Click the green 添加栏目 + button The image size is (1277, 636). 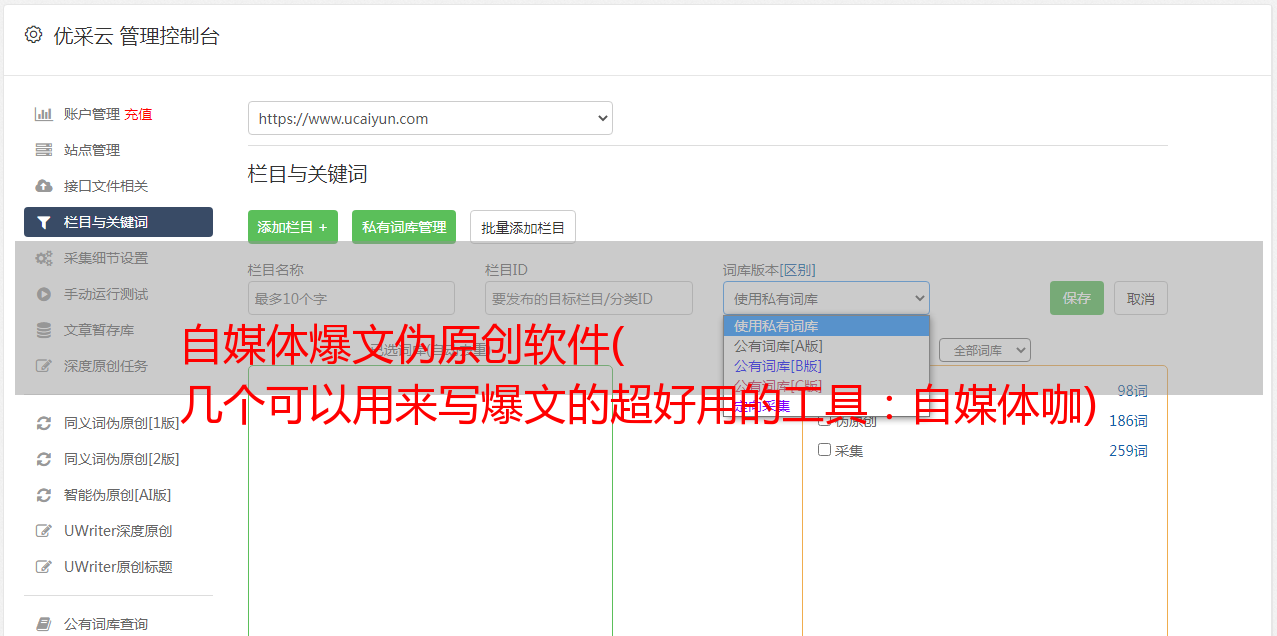(x=293, y=227)
